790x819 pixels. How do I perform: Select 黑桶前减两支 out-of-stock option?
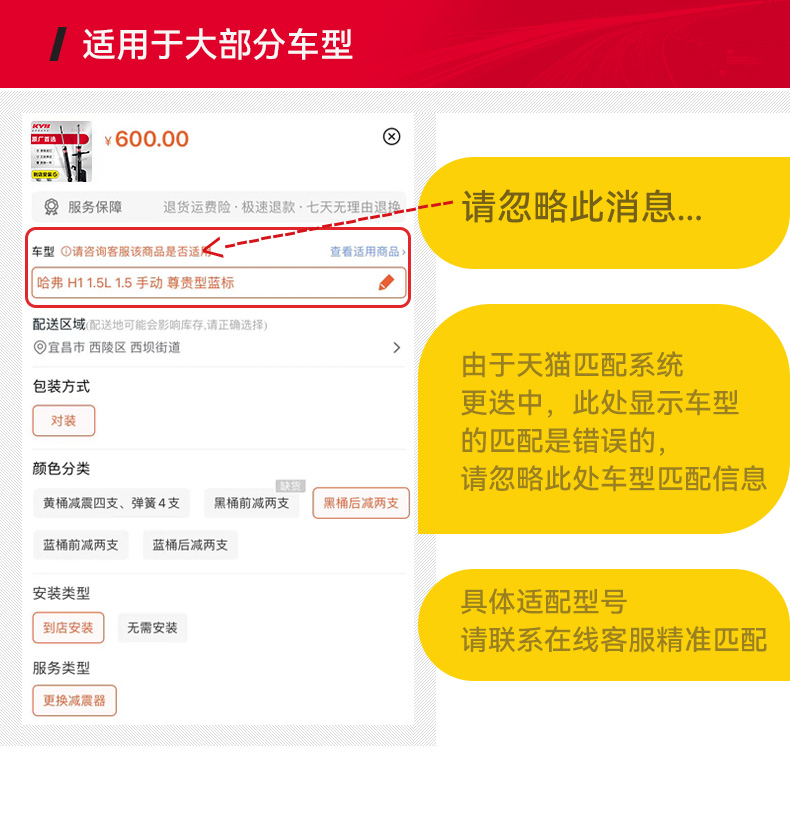point(251,503)
